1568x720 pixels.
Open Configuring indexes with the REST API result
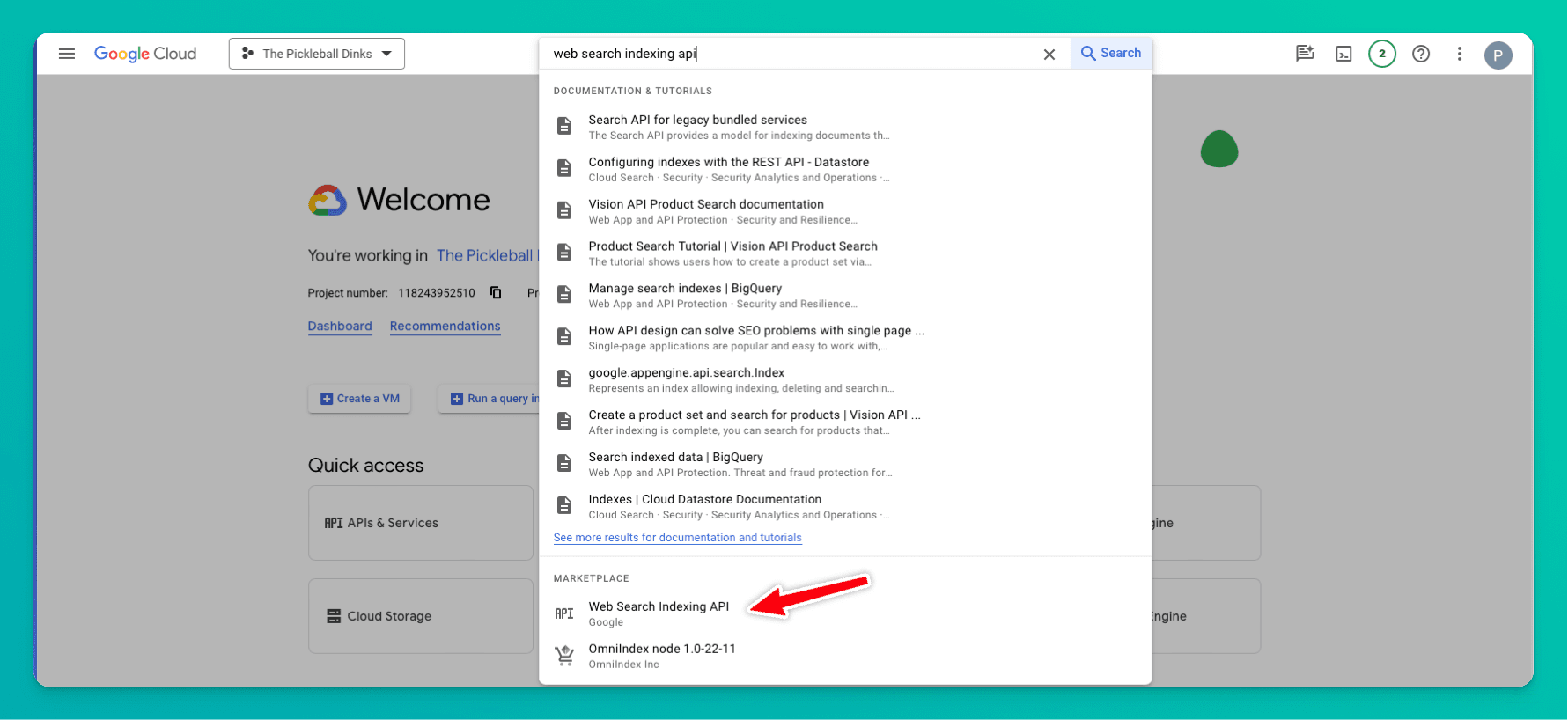pos(845,169)
